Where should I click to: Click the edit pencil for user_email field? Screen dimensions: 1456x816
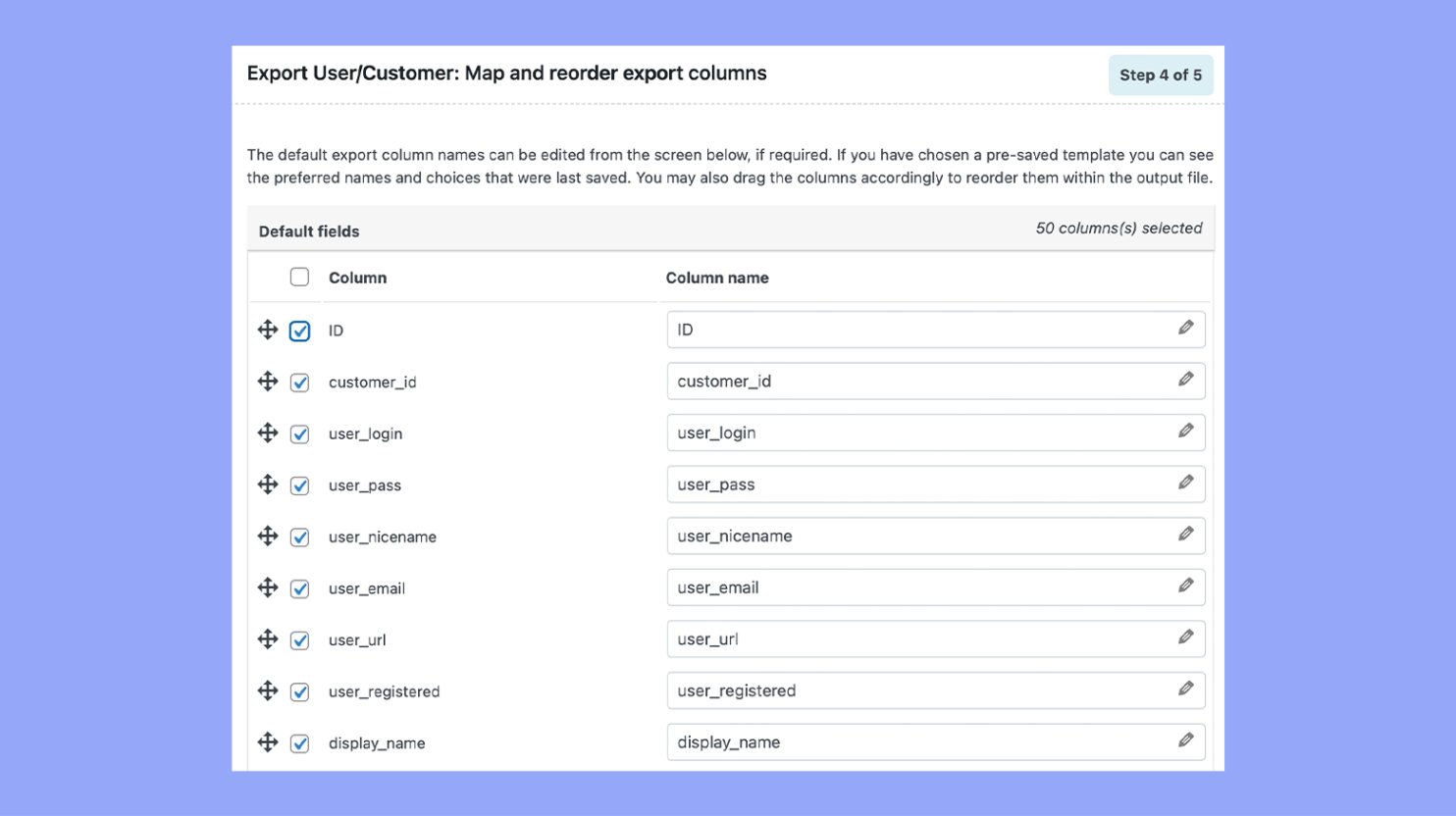pyautogui.click(x=1186, y=586)
